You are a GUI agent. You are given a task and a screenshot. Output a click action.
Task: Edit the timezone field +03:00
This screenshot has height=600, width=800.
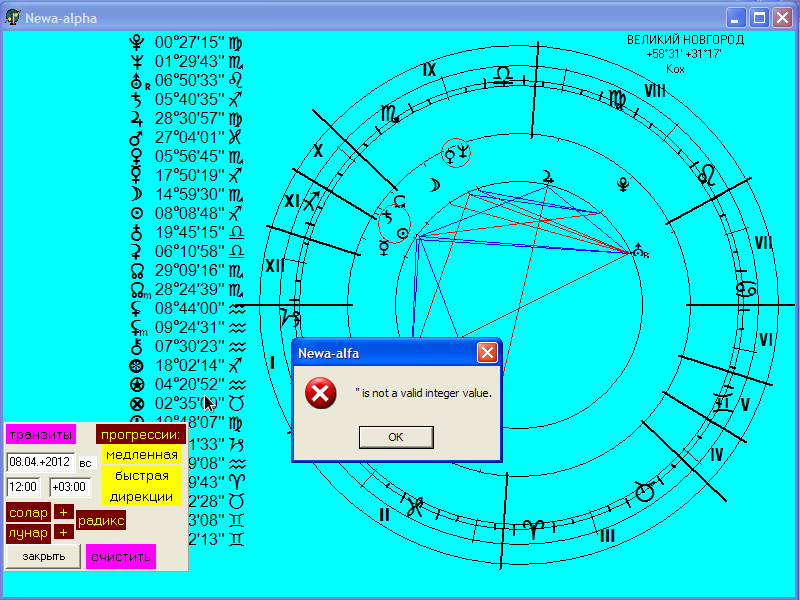[70, 487]
